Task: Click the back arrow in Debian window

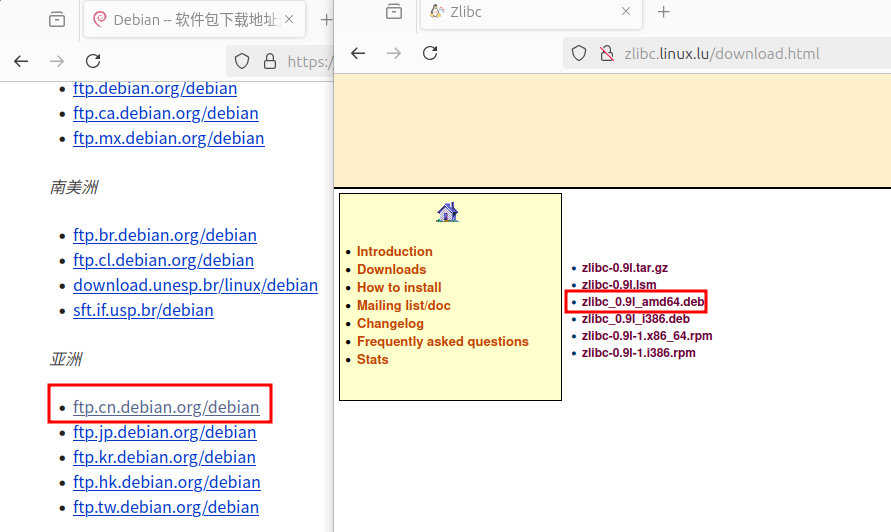Action: [x=21, y=61]
